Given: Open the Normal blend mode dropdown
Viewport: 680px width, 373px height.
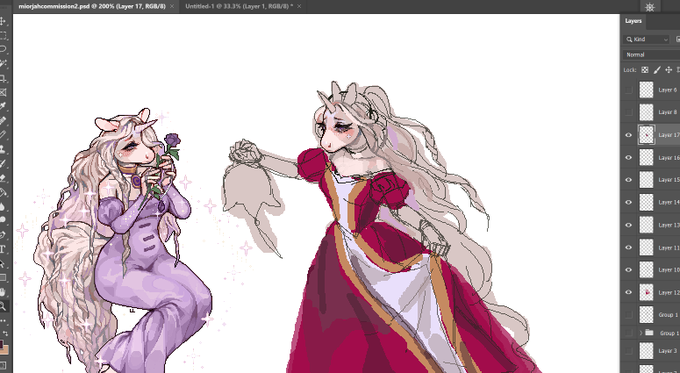Looking at the screenshot, I should (652, 55).
